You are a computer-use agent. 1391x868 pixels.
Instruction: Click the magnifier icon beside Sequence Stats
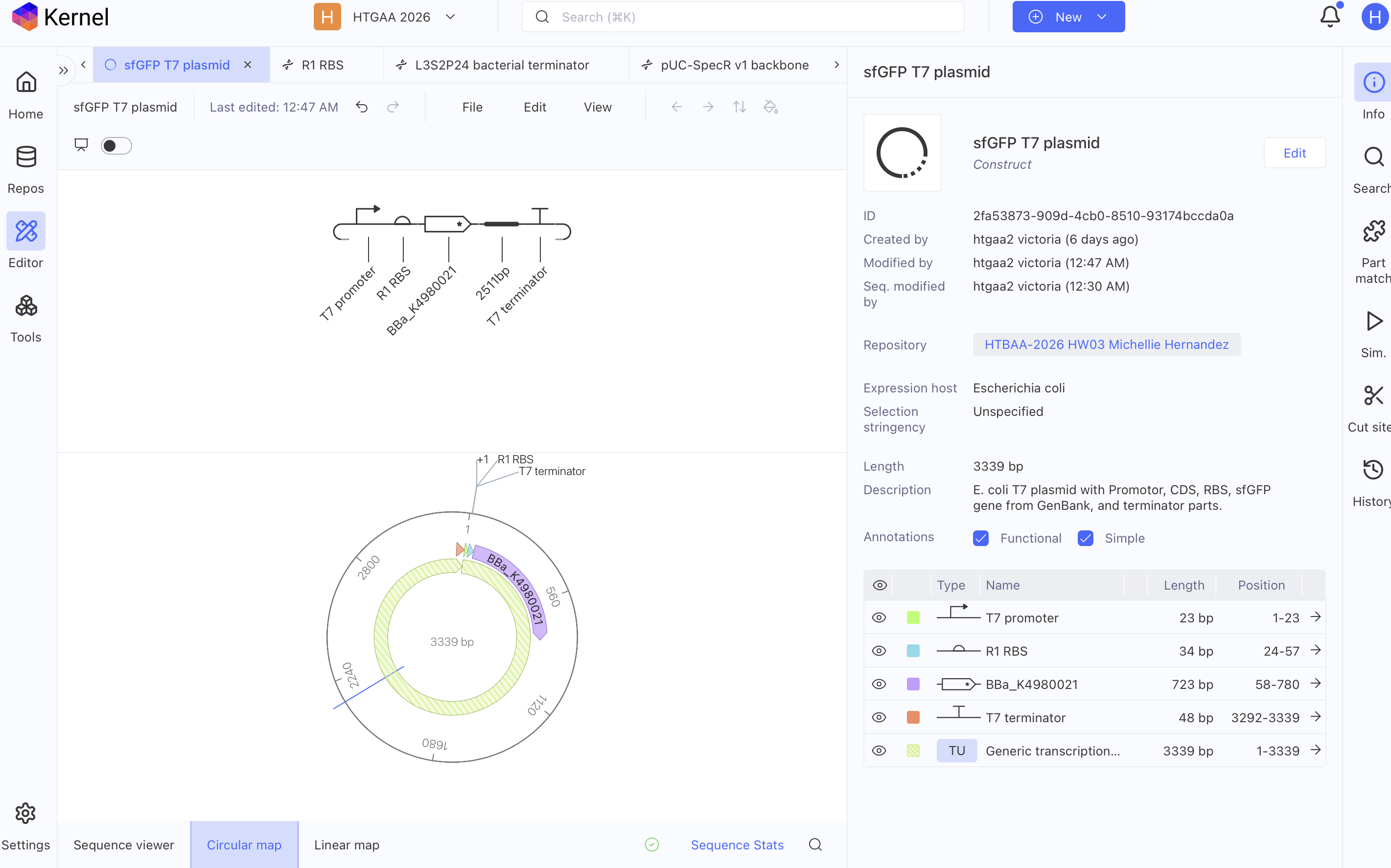point(815,845)
